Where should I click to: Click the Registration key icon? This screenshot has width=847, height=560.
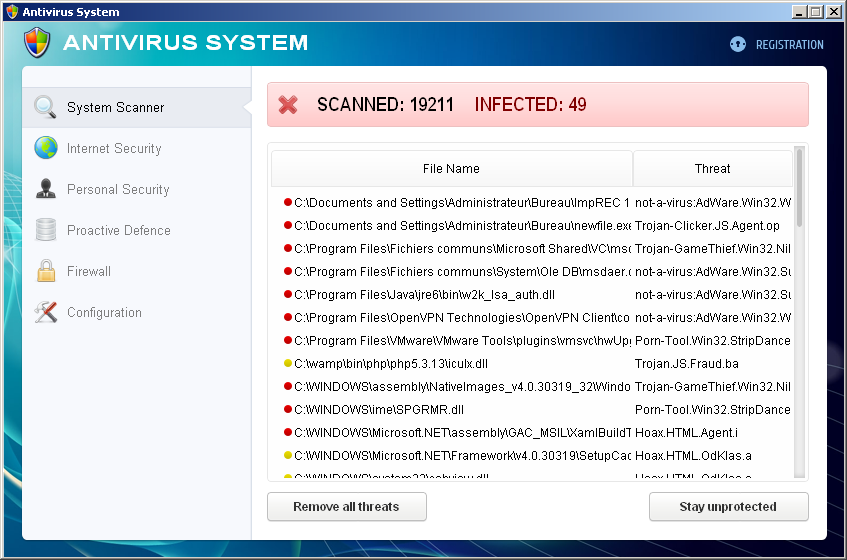[738, 44]
